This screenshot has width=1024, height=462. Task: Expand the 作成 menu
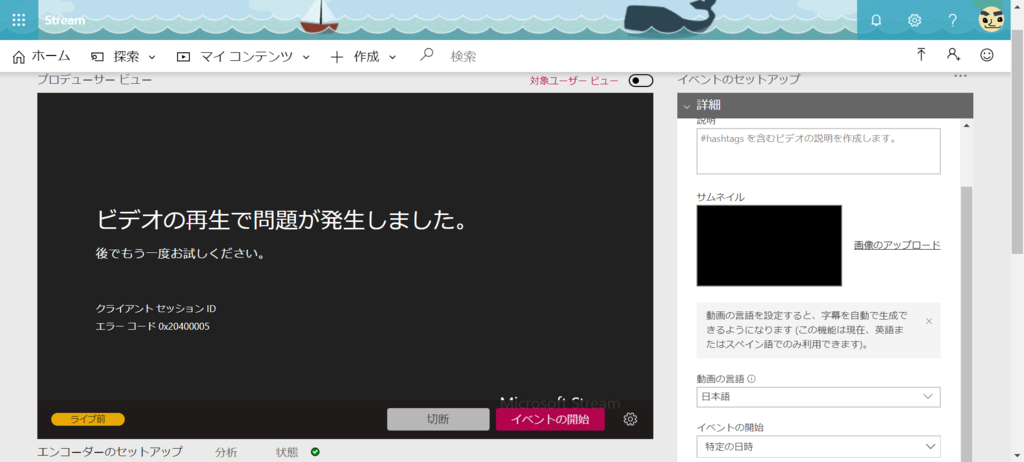(363, 56)
